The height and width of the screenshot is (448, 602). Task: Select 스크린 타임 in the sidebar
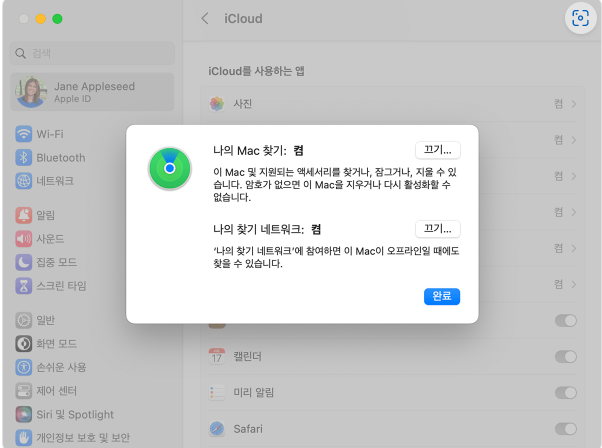coord(61,286)
